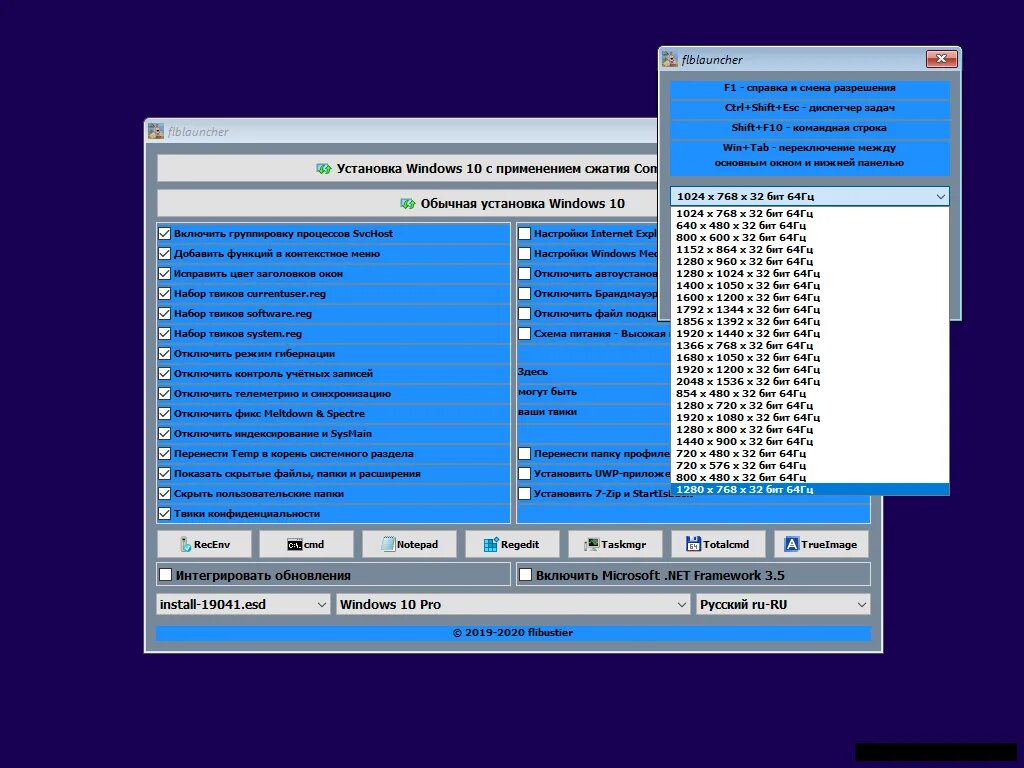Image resolution: width=1024 pixels, height=768 pixels.
Task: Click Ctrl+Shift+Esc - диспетчер задач bar
Action: [x=810, y=108]
